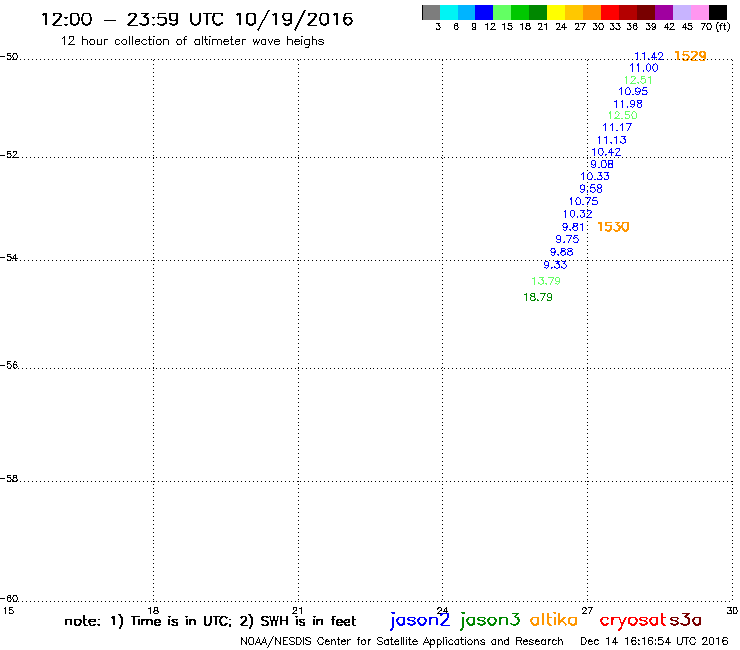Click the orange pass label 1530
Viewport: 740px width, 650px height.
[x=613, y=227]
